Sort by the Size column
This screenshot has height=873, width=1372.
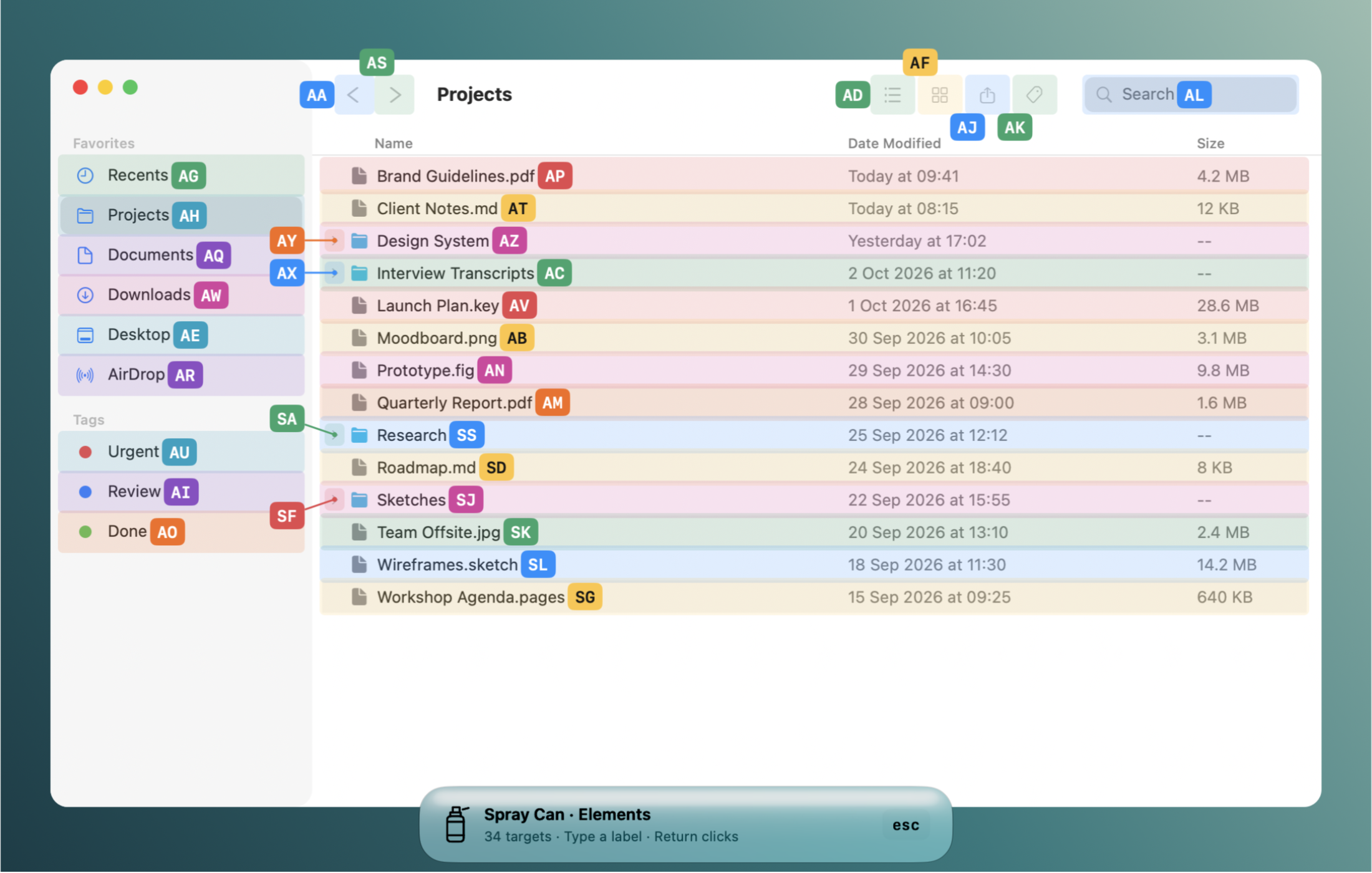click(1210, 143)
